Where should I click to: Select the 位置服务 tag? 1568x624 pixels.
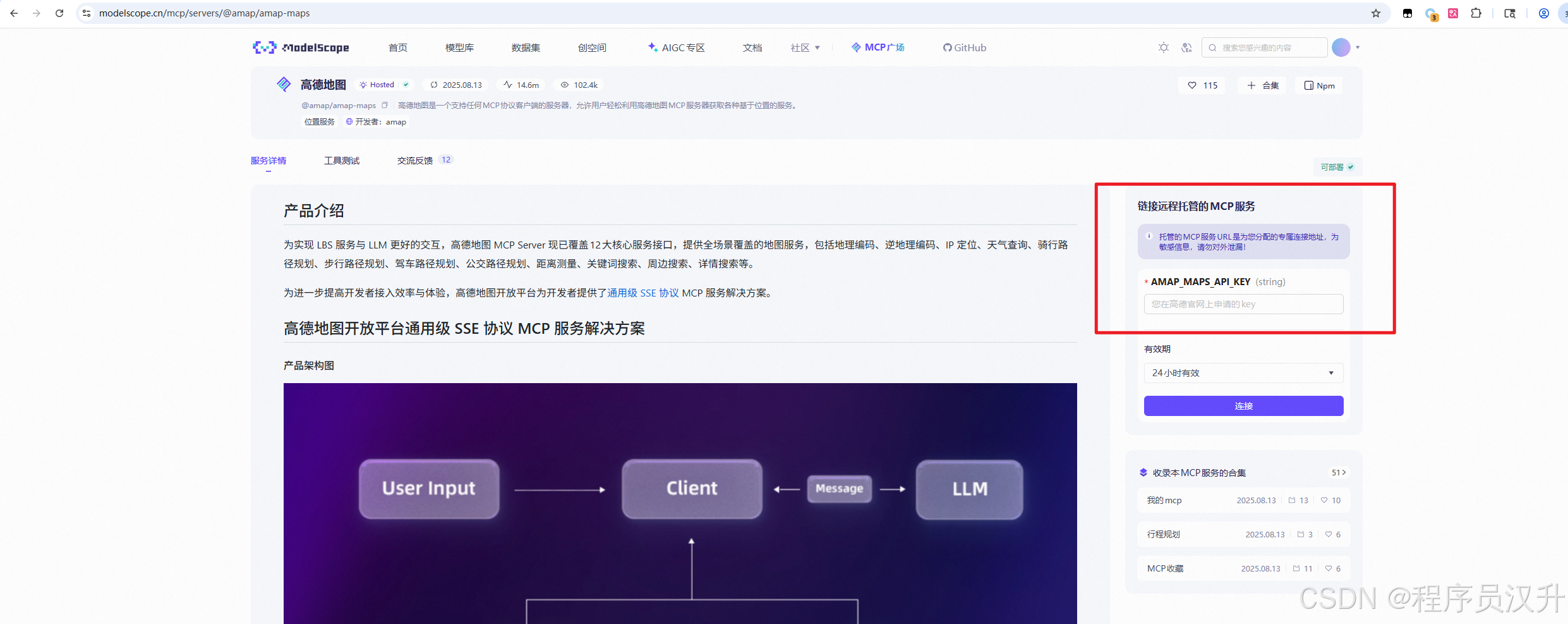click(x=320, y=121)
